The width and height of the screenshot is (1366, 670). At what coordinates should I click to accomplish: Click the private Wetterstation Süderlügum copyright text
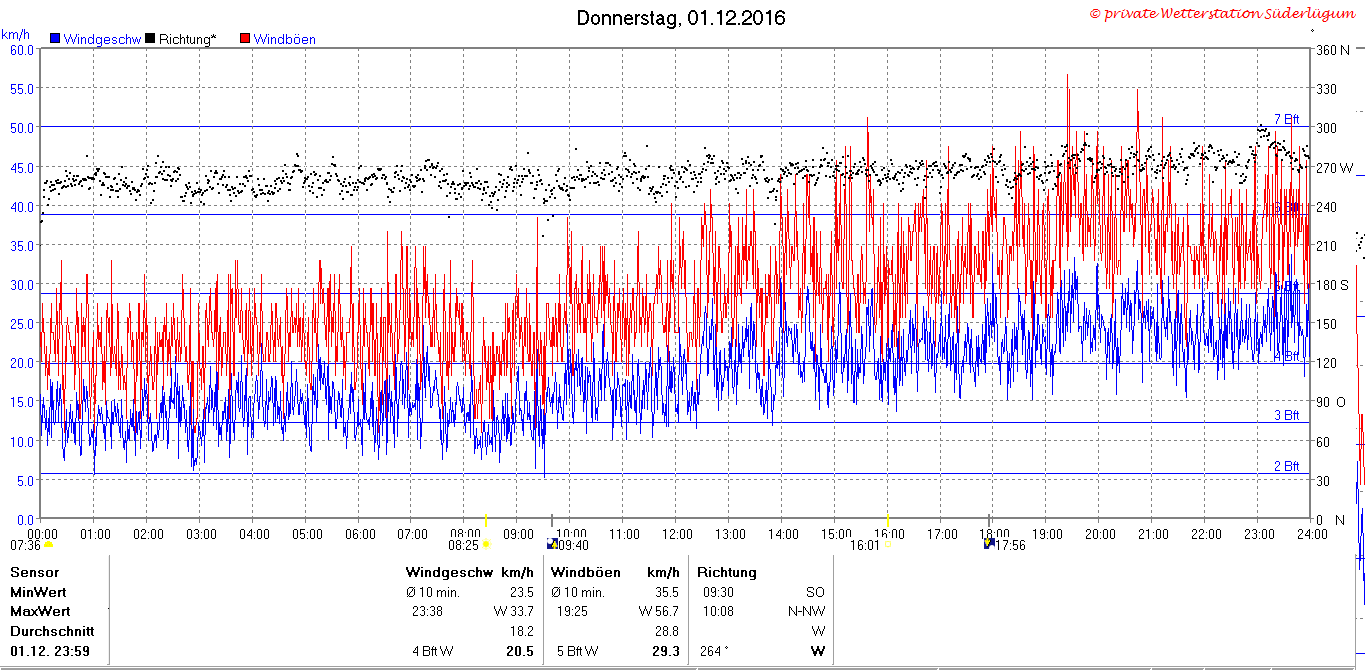point(1221,13)
